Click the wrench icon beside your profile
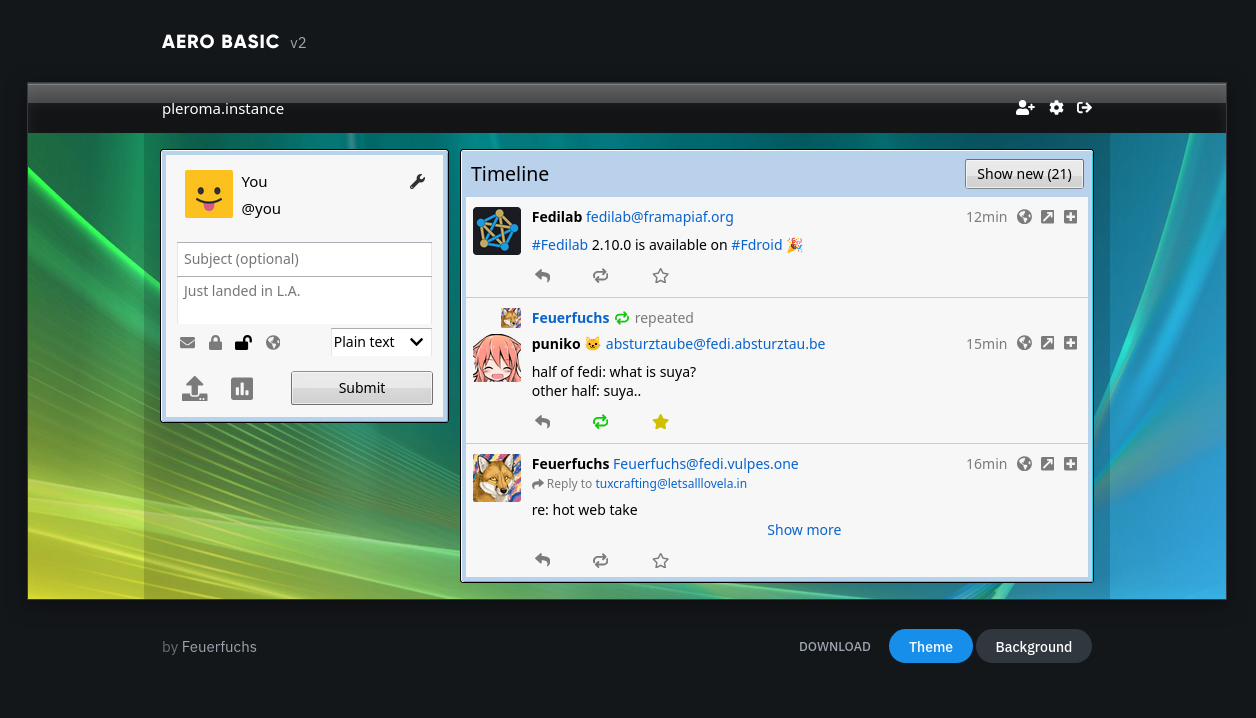Image resolution: width=1256 pixels, height=718 pixels. click(418, 181)
